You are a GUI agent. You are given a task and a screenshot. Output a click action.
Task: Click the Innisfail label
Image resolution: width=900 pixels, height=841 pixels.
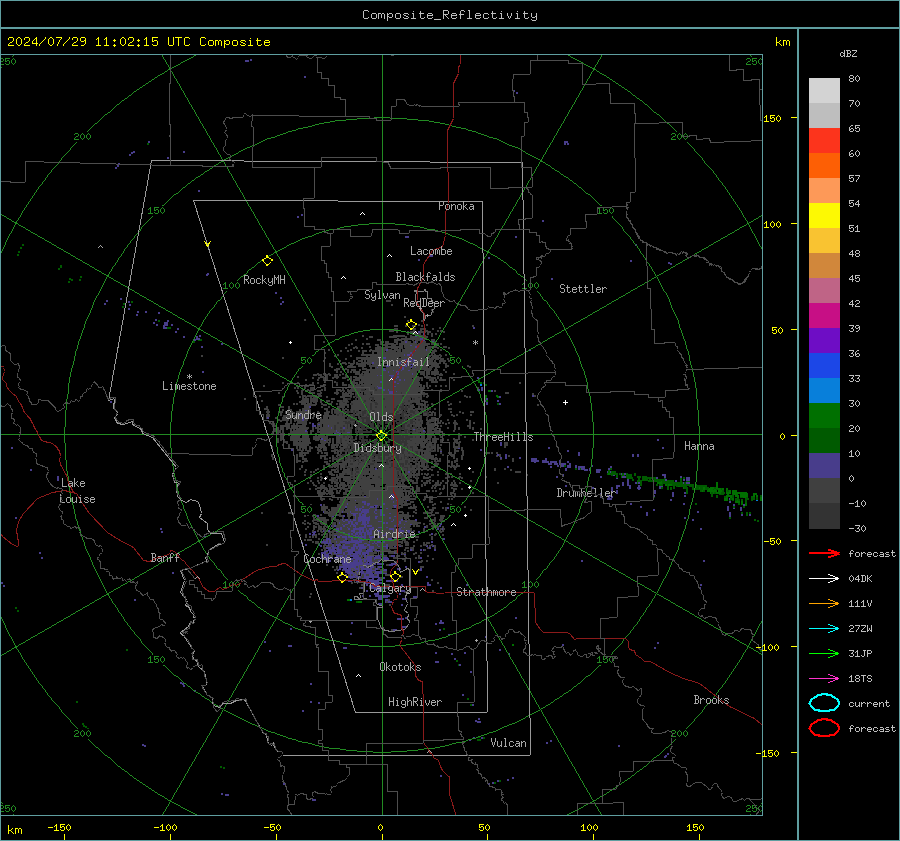pos(403,362)
